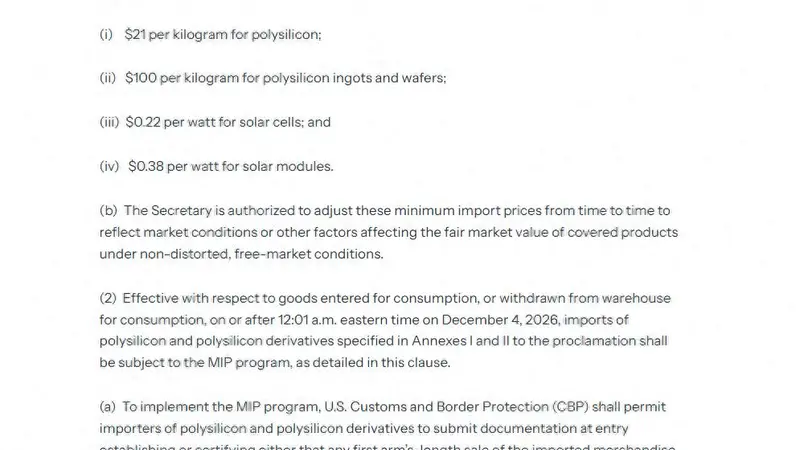The image size is (800, 450).
Task: Click the word "Secretary" in paragraph (b)
Action: (181, 211)
